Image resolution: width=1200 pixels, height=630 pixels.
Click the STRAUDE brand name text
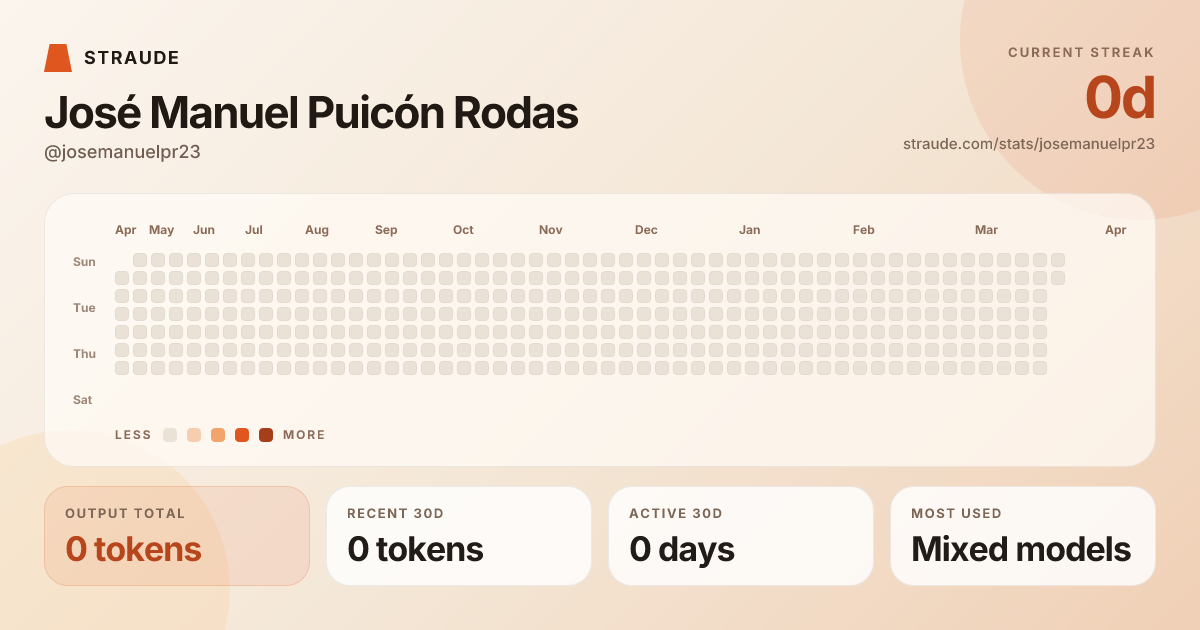pos(132,58)
